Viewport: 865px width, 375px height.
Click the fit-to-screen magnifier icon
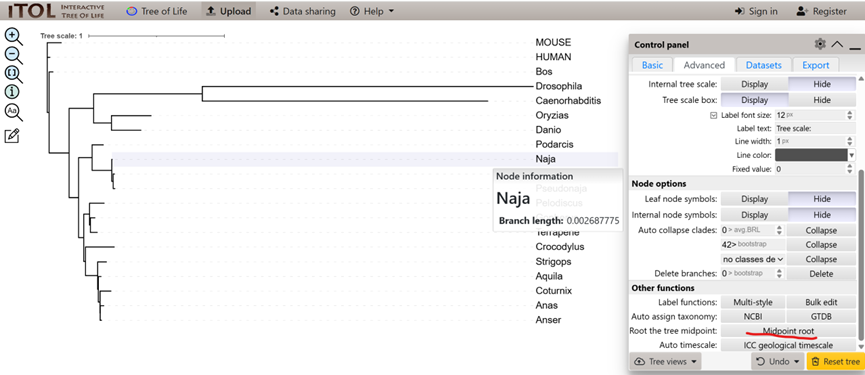click(13, 74)
